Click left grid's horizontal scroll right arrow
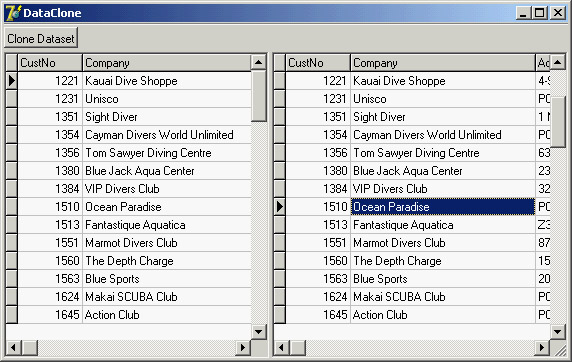The image size is (572, 362). 243,347
